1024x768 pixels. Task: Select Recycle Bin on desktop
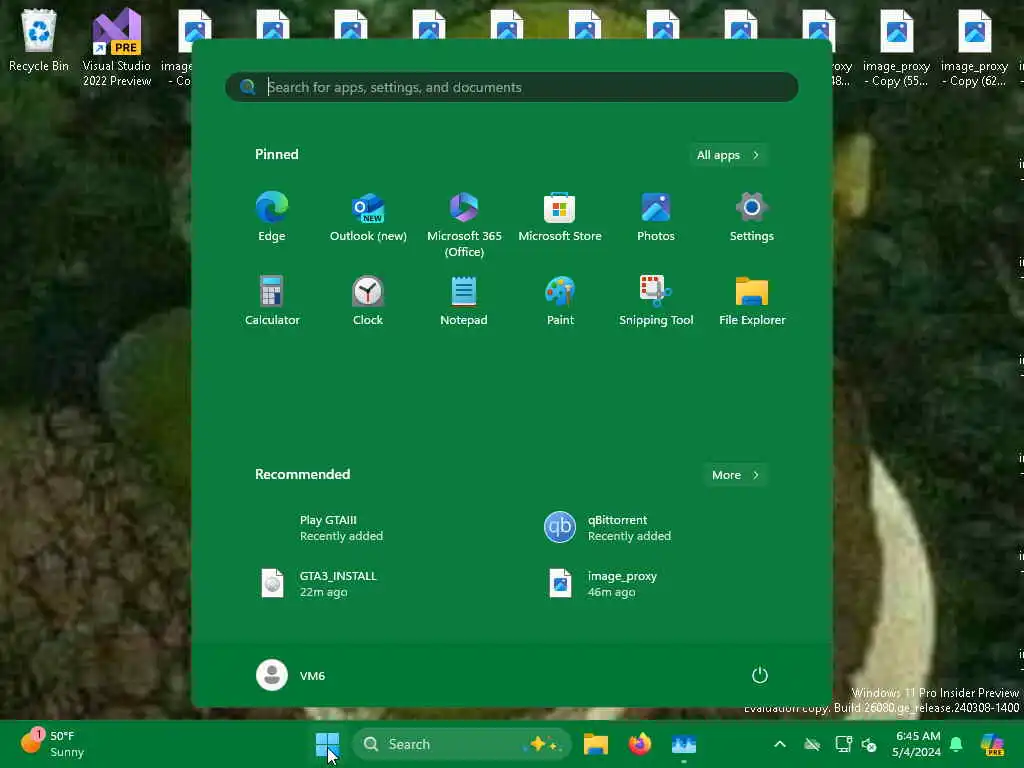39,40
